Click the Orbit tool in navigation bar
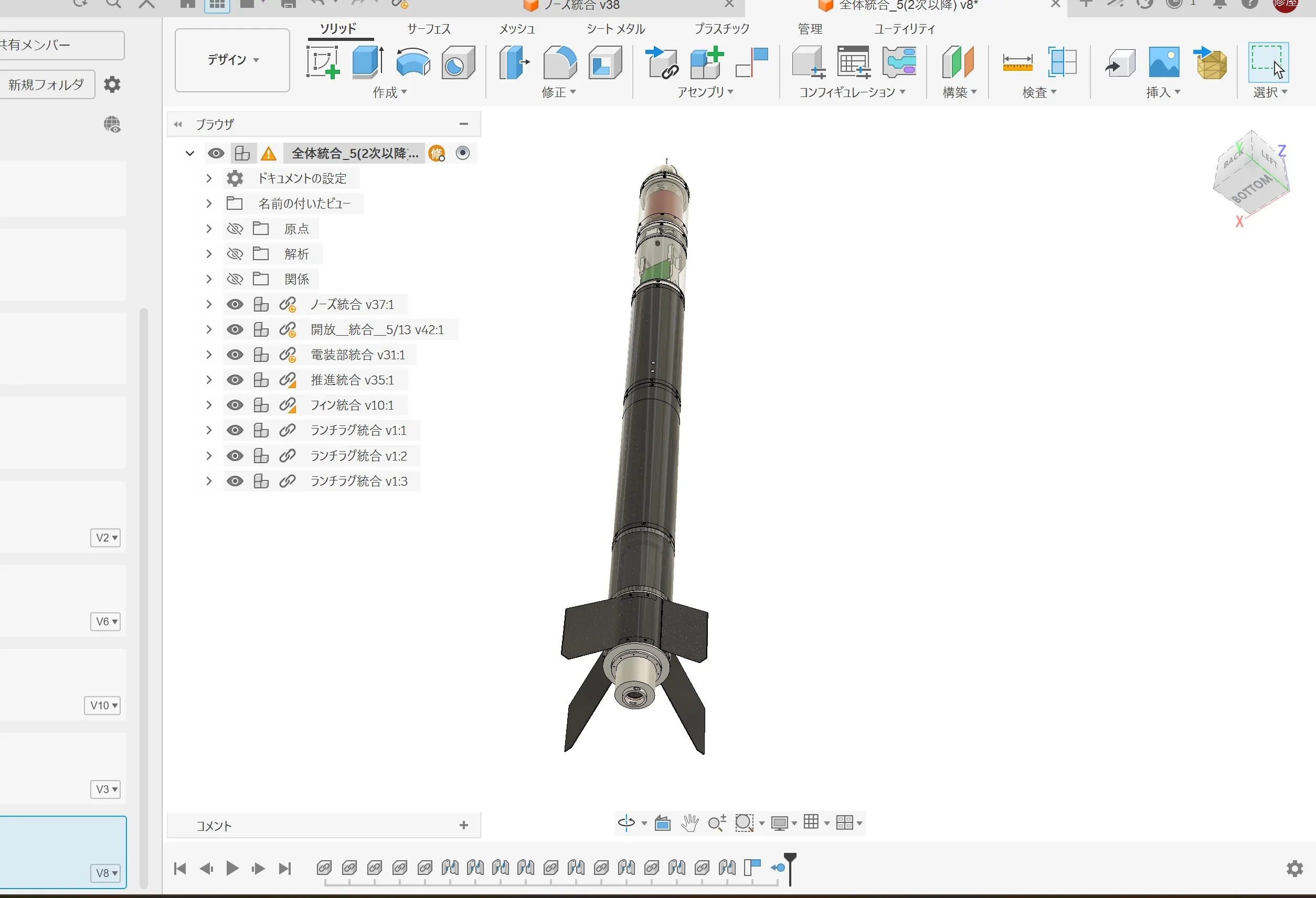The image size is (1316, 898). tap(627, 822)
